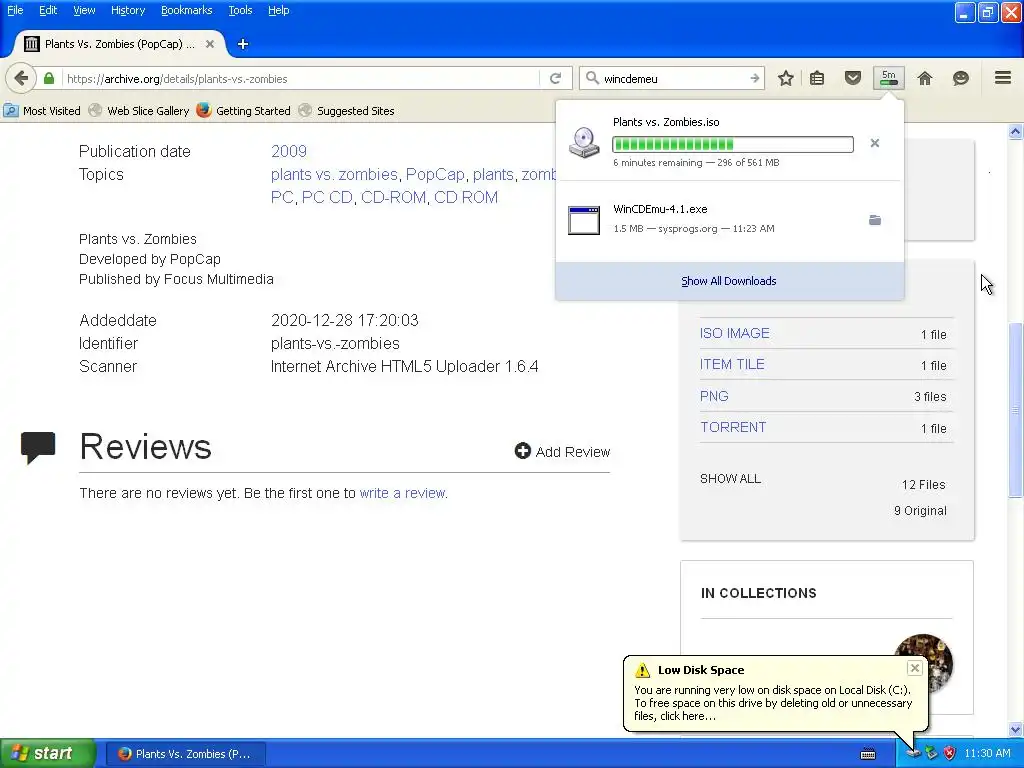Click the Reviews speech bubble icon
This screenshot has height=768, width=1024.
(x=38, y=447)
